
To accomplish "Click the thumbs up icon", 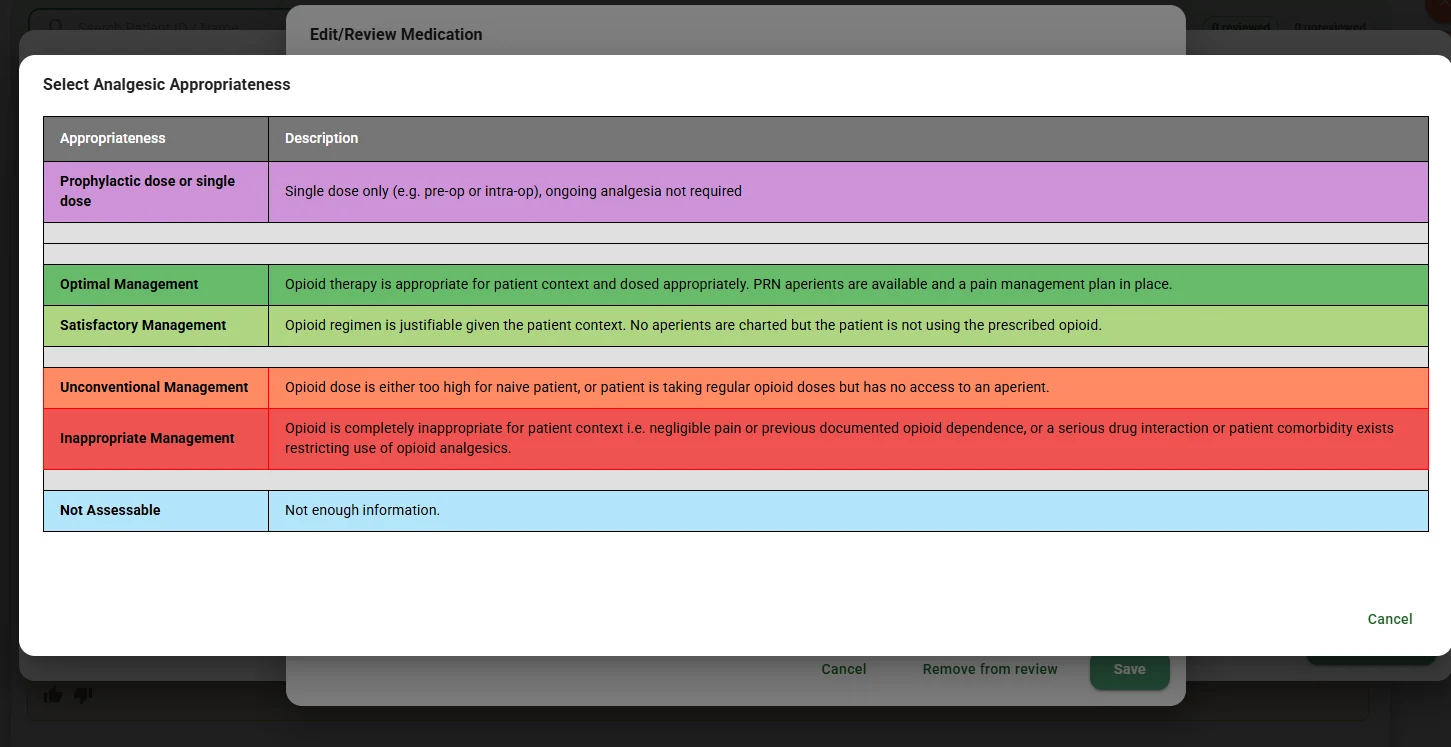I will 53,695.
